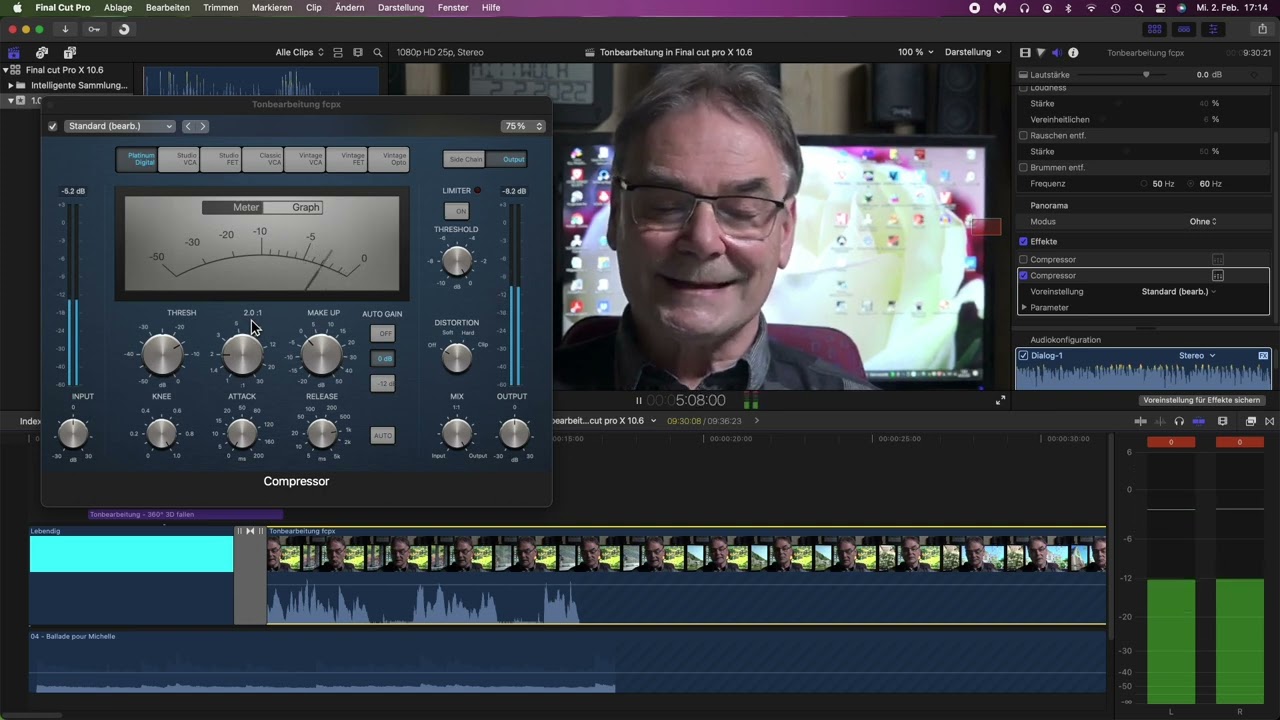This screenshot has width=1280, height=720.
Task: Open the Libraries sidebar clapperboard icon
Action: tap(14, 52)
